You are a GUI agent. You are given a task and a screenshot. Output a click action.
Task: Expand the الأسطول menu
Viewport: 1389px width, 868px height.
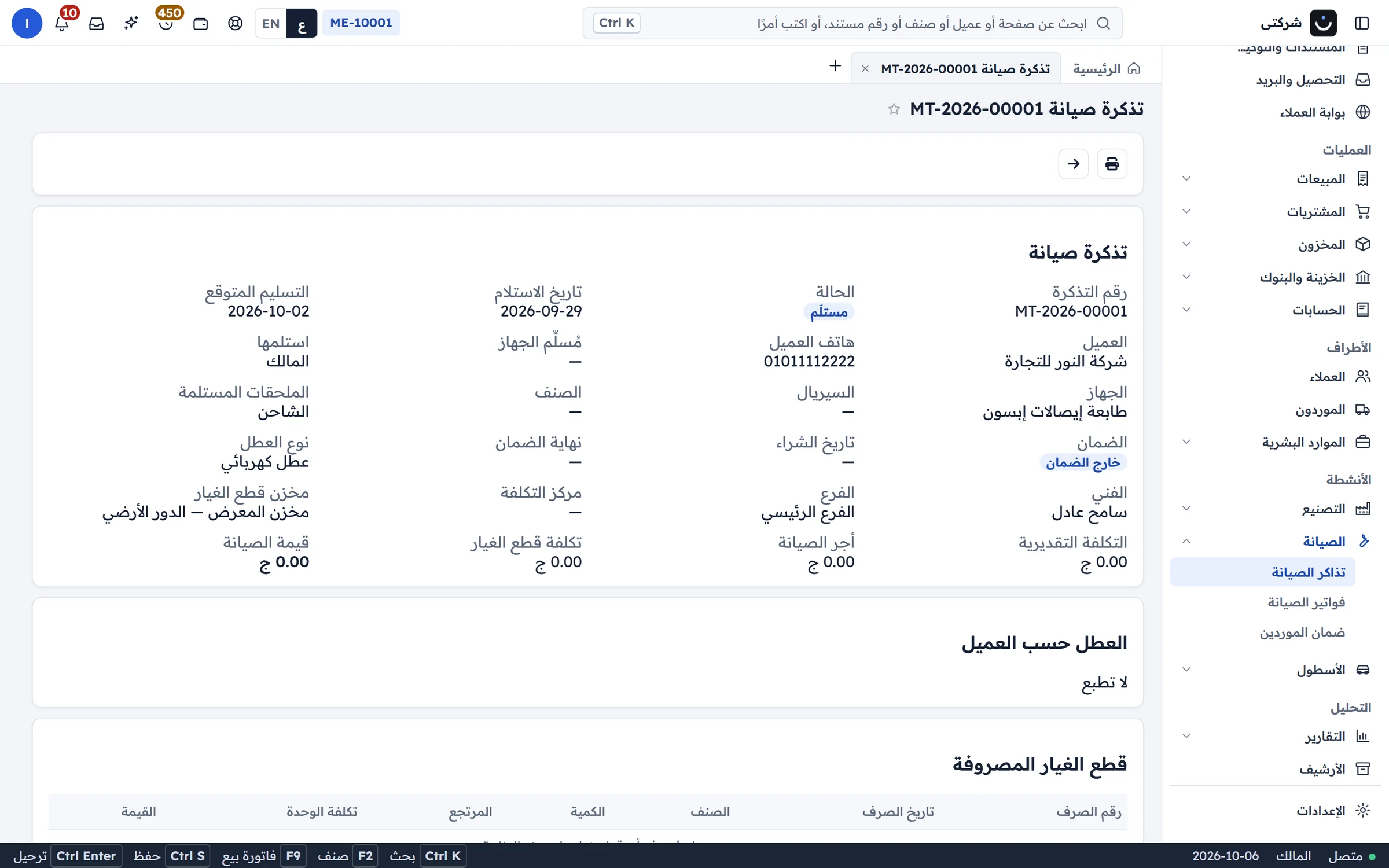tap(1275, 670)
